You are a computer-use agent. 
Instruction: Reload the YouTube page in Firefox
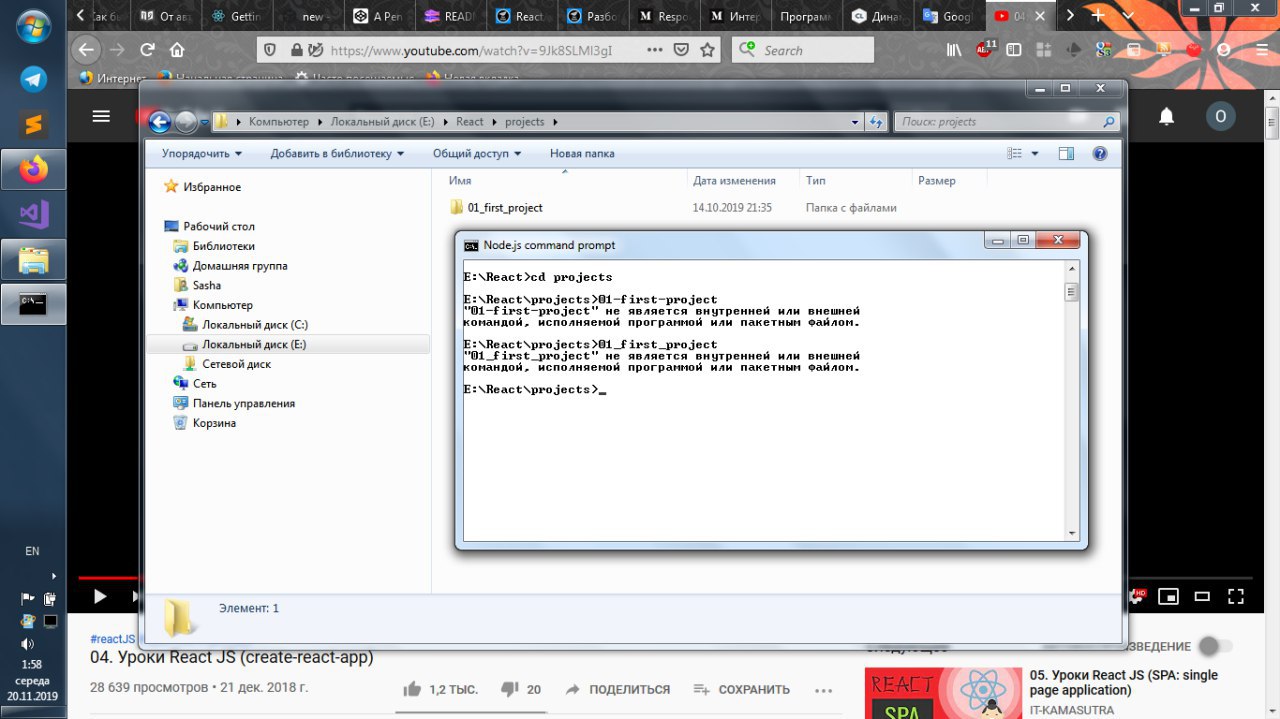pos(147,50)
